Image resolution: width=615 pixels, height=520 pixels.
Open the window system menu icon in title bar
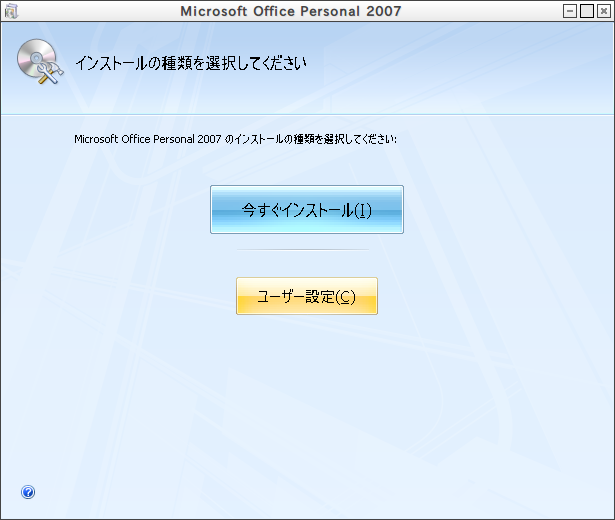pyautogui.click(x=11, y=11)
